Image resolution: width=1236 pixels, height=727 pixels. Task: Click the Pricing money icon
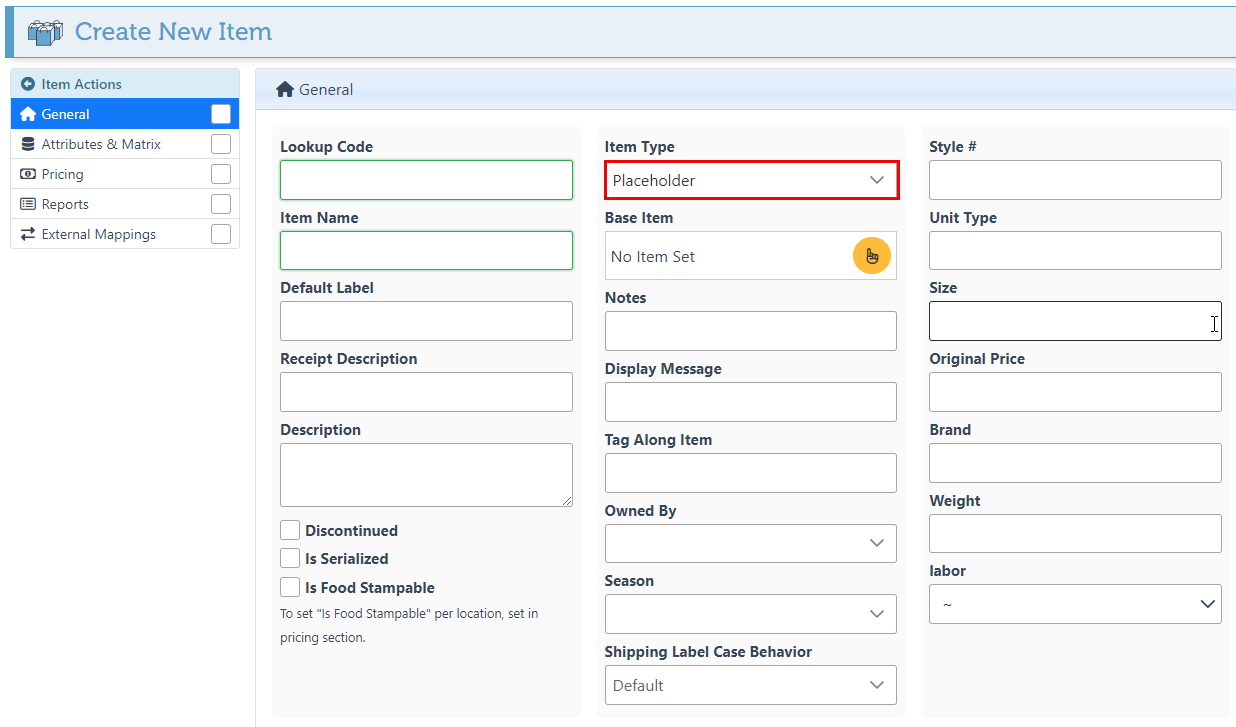coord(28,174)
